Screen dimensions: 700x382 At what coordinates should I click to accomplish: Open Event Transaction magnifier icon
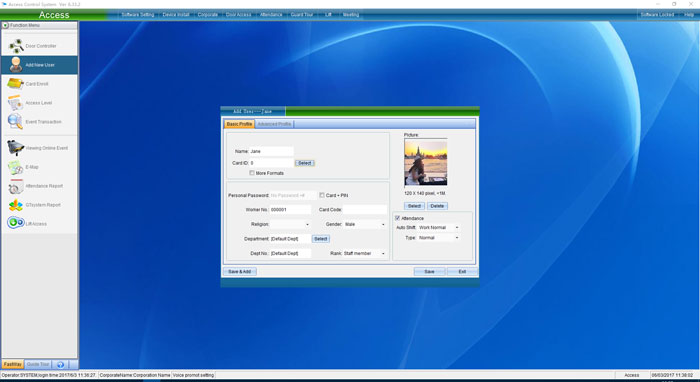tap(15, 121)
